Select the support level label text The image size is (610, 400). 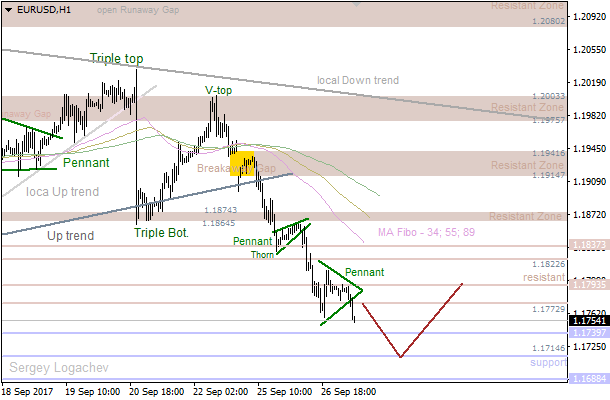tap(548, 362)
